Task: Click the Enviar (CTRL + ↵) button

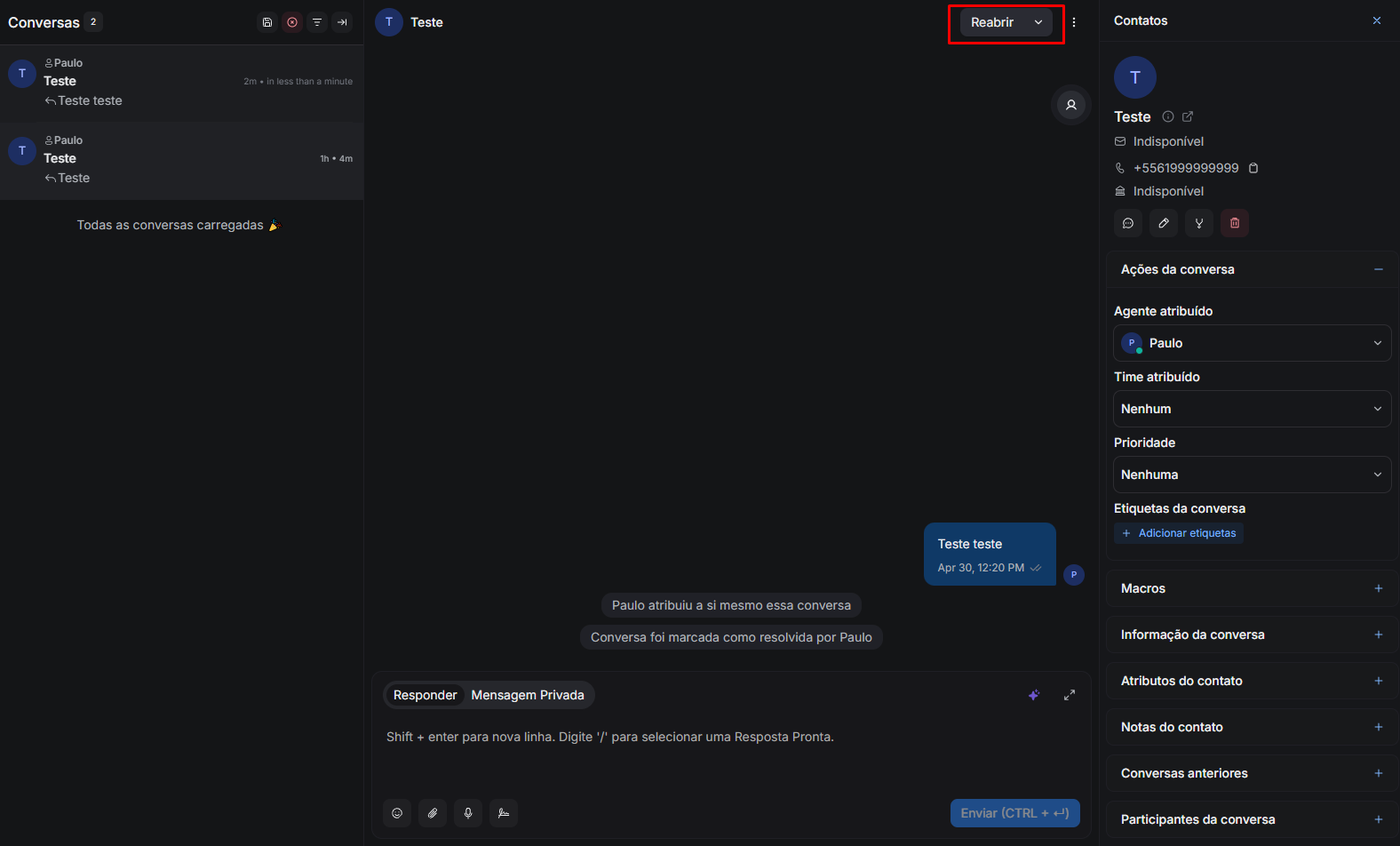Action: pos(1015,813)
